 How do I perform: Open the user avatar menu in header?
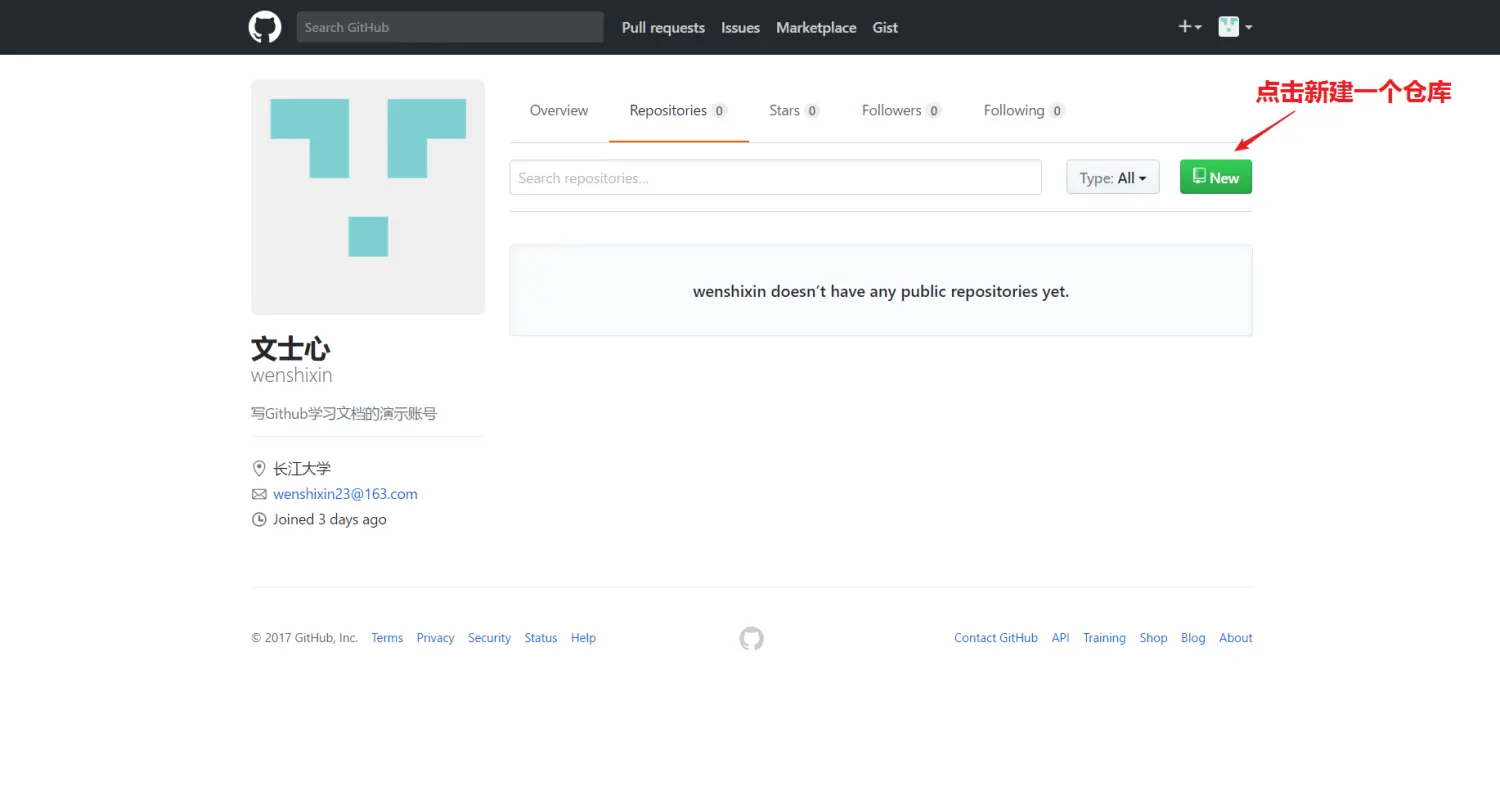click(x=1235, y=27)
